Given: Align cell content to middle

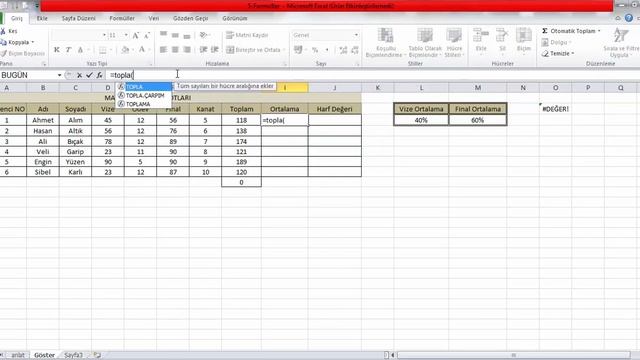Looking at the screenshot, I should pyautogui.click(x=175, y=35).
